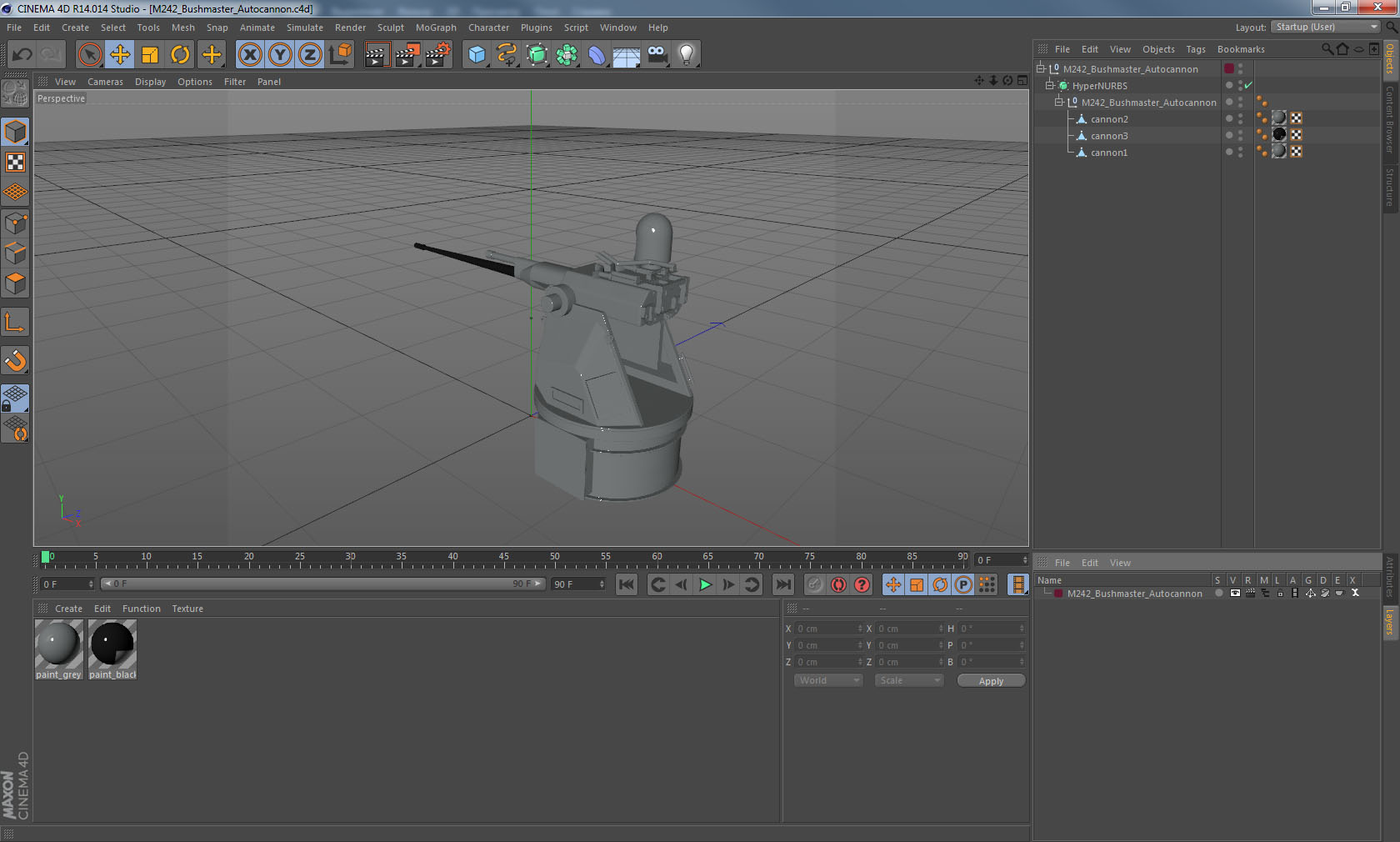Screen dimensions: 1400x842
Task: Open the spline tools icon
Action: tap(507, 55)
